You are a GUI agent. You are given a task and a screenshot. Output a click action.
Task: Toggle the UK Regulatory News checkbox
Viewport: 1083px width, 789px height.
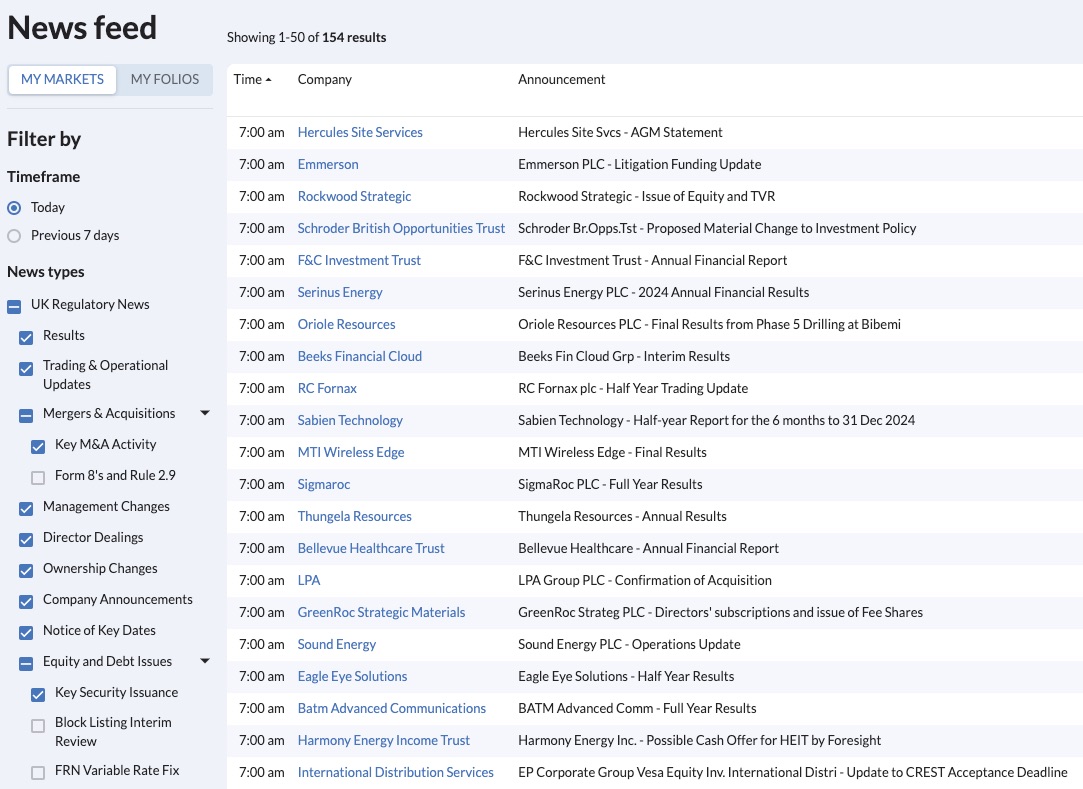14,307
